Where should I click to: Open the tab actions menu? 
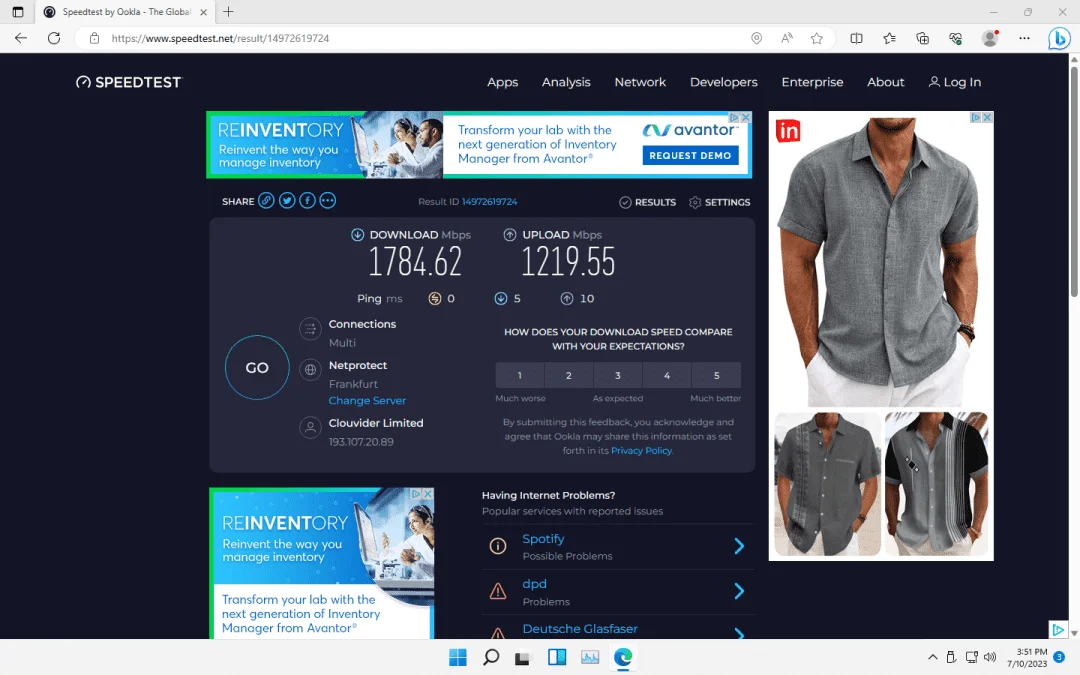[18, 12]
